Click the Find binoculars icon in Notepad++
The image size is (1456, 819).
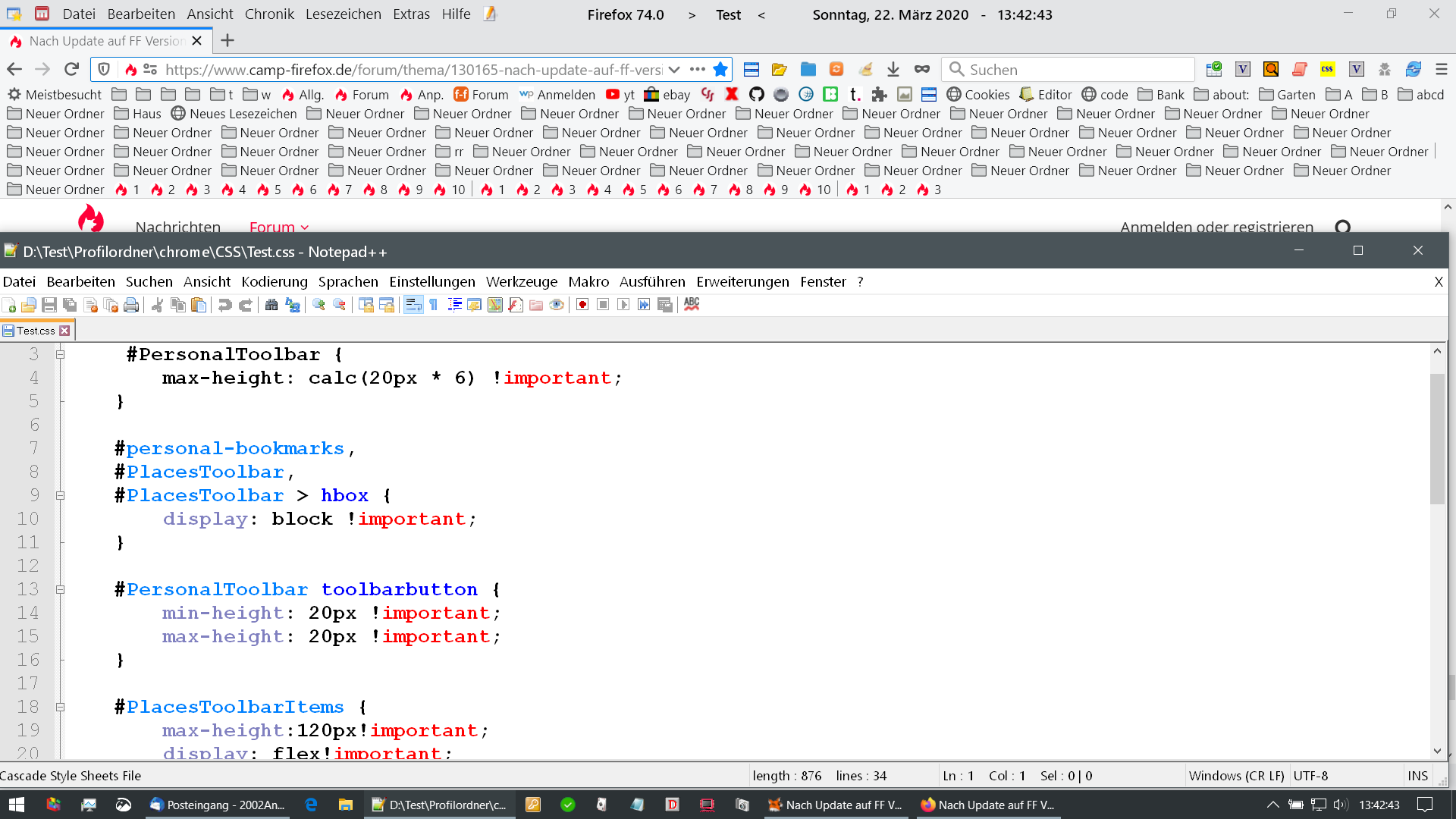[x=271, y=305]
